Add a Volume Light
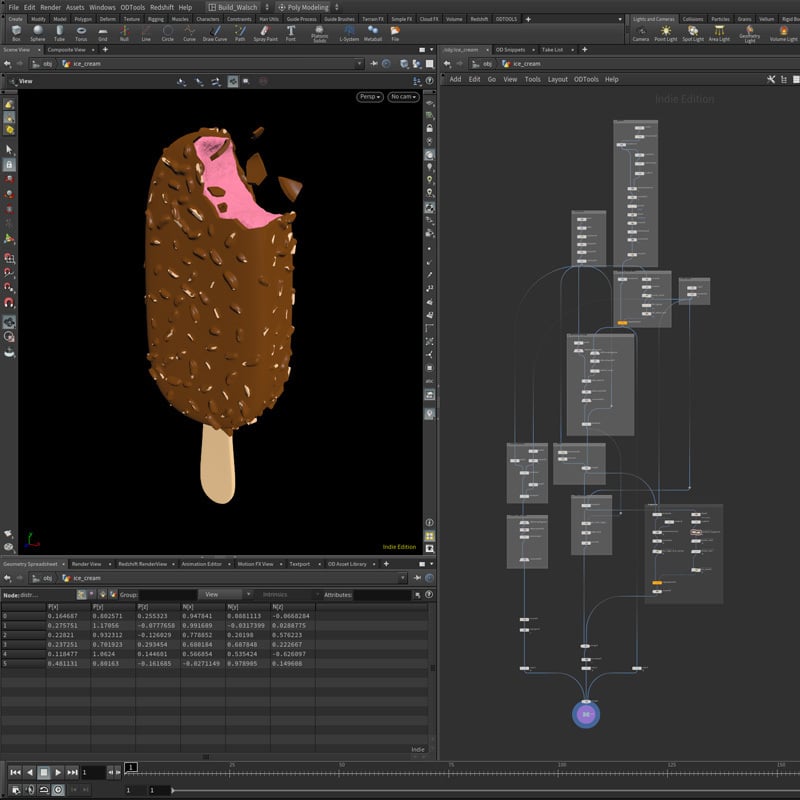 coord(784,33)
